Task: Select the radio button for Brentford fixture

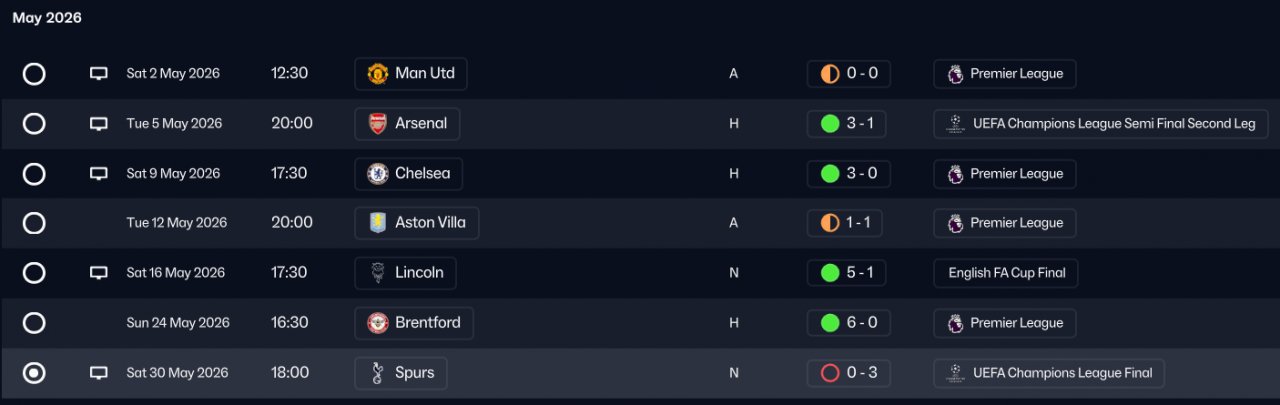Action: point(34,323)
